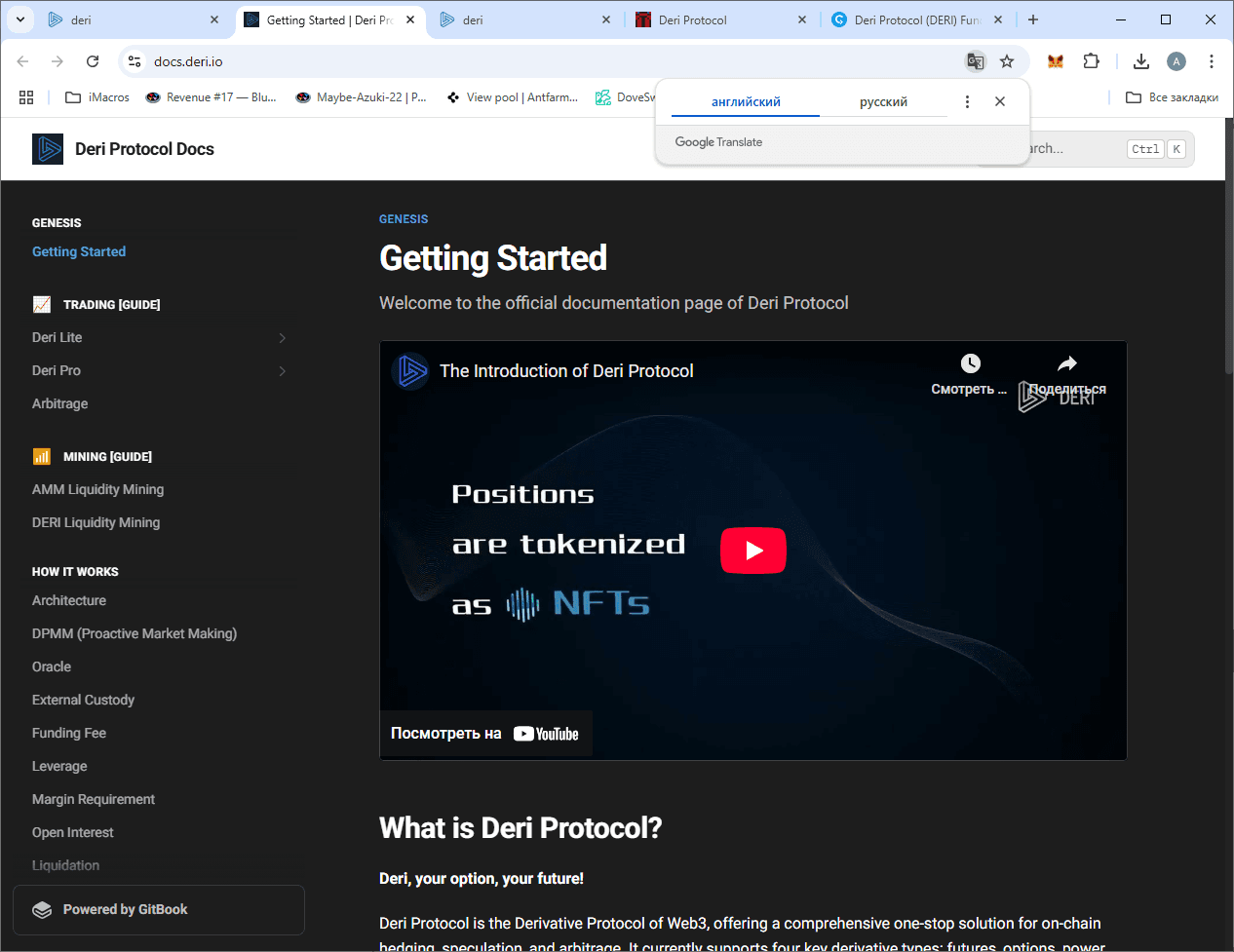Screen dimensions: 1234x952
Task: Play the Deri Protocol intro video
Action: tap(753, 551)
